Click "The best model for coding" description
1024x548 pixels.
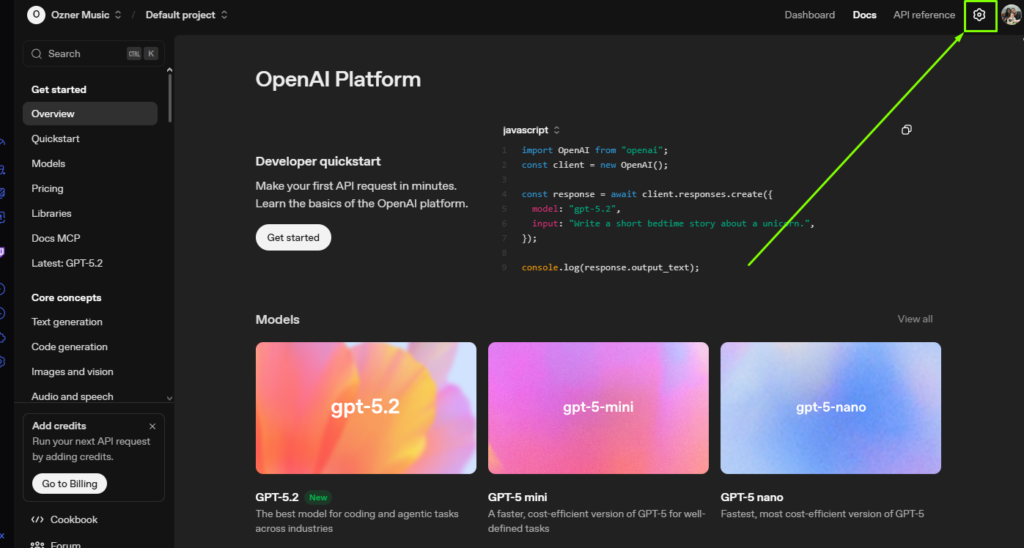(x=357, y=521)
